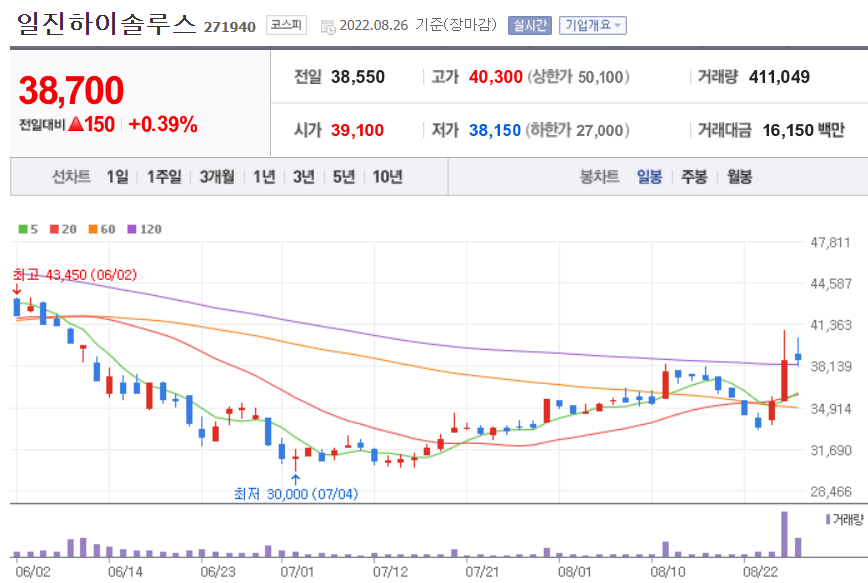Click the 하한가 27,000 text
The image size is (868, 583).
pos(577,130)
